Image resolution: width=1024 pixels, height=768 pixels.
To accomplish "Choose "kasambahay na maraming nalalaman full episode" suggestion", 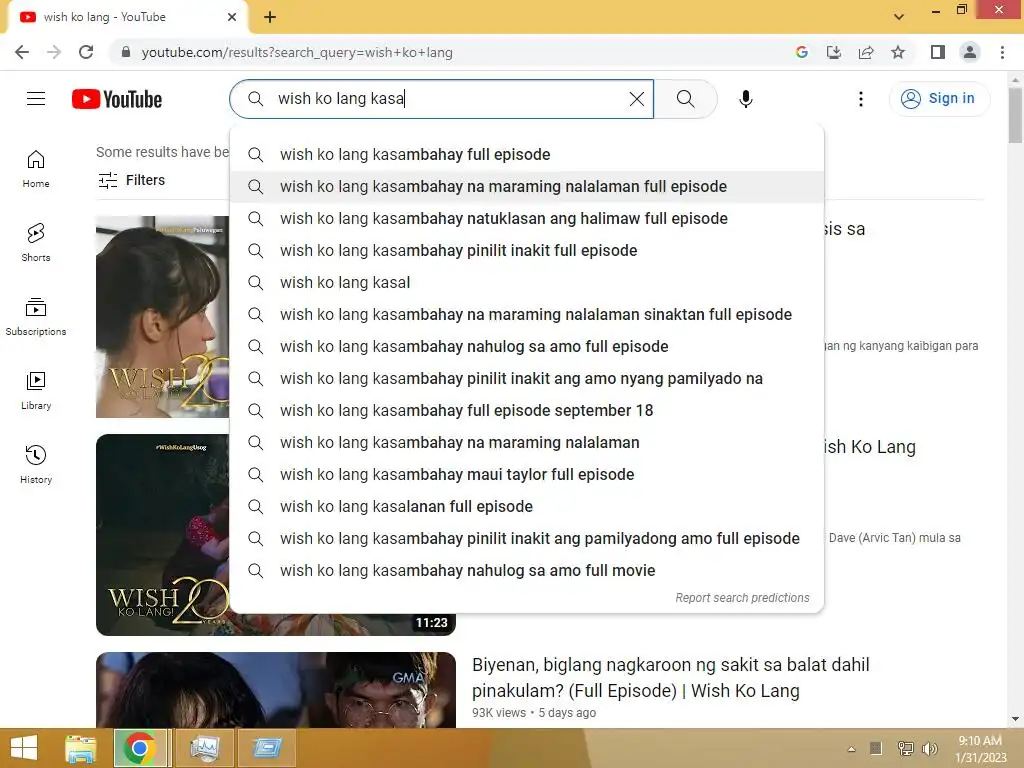I will tap(527, 187).
